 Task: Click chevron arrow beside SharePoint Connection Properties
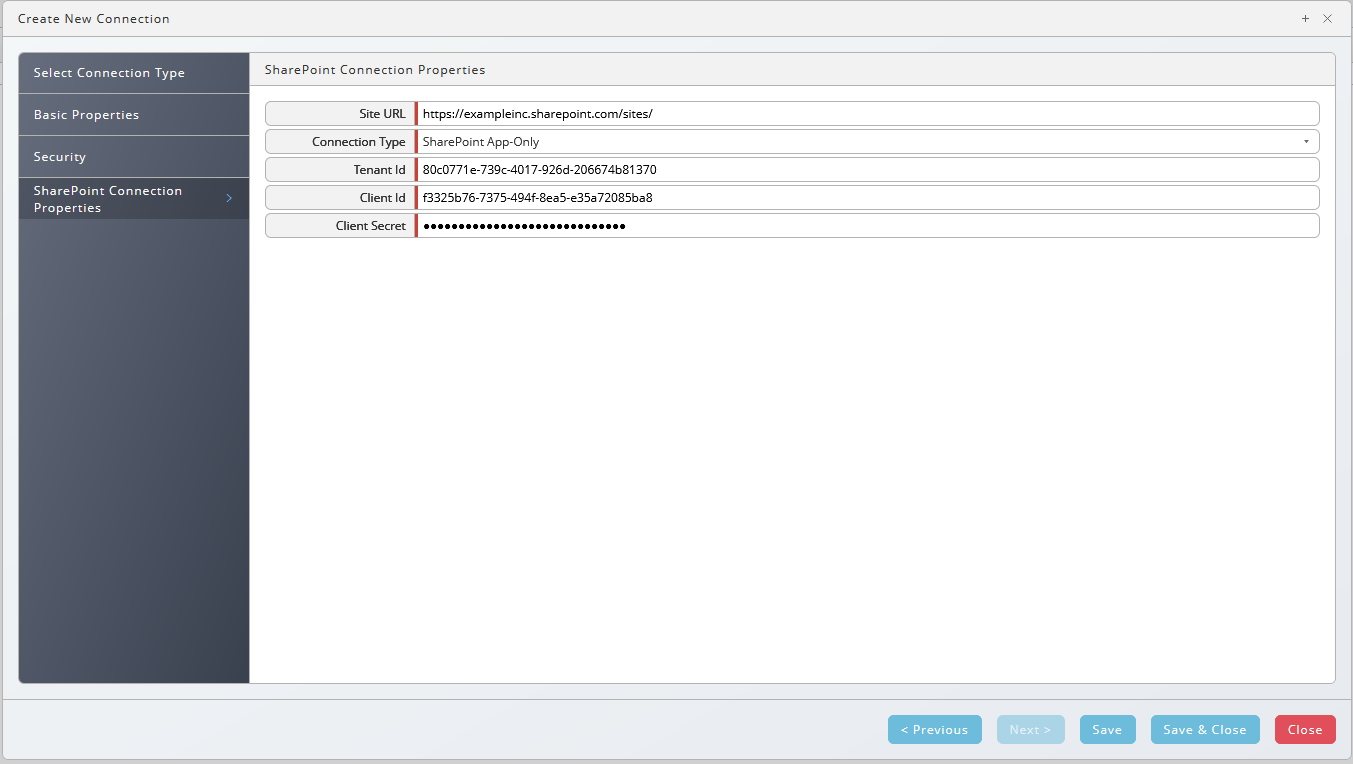[229, 199]
